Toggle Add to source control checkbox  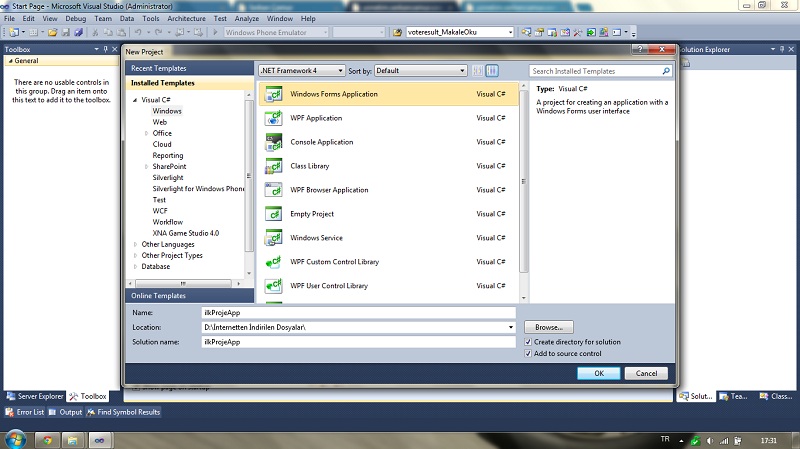[528, 353]
